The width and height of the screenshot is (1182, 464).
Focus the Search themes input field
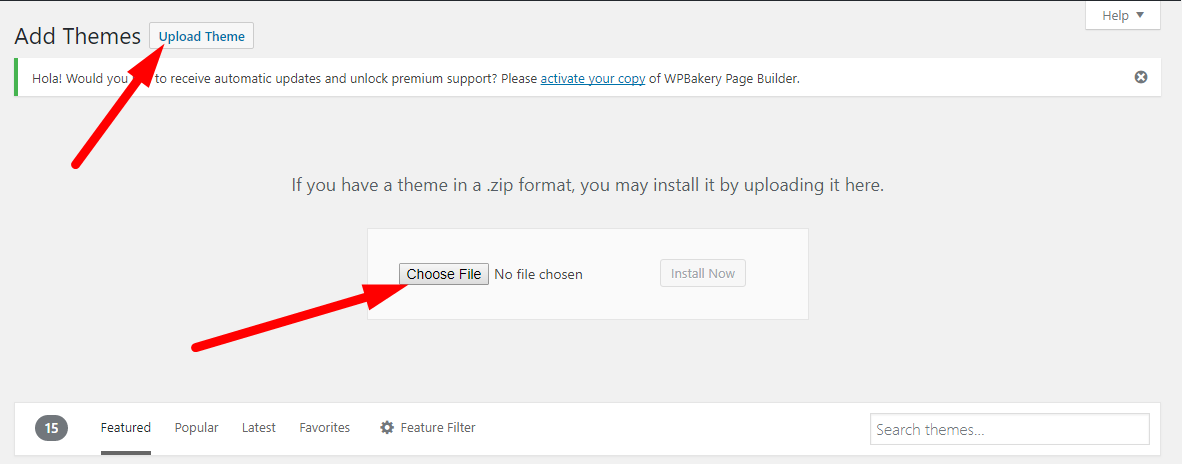[1010, 429]
